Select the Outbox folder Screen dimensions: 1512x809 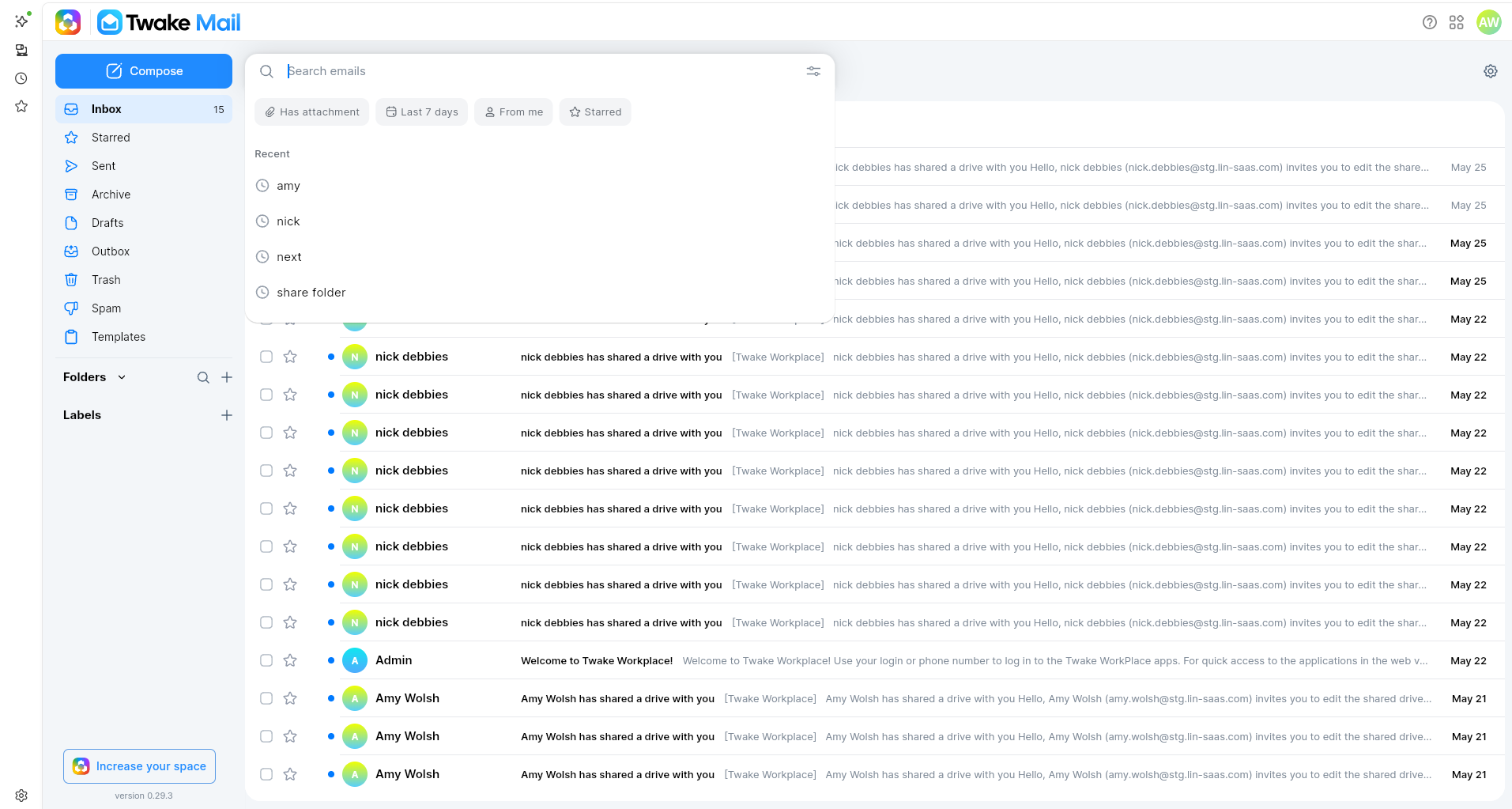tap(144, 251)
